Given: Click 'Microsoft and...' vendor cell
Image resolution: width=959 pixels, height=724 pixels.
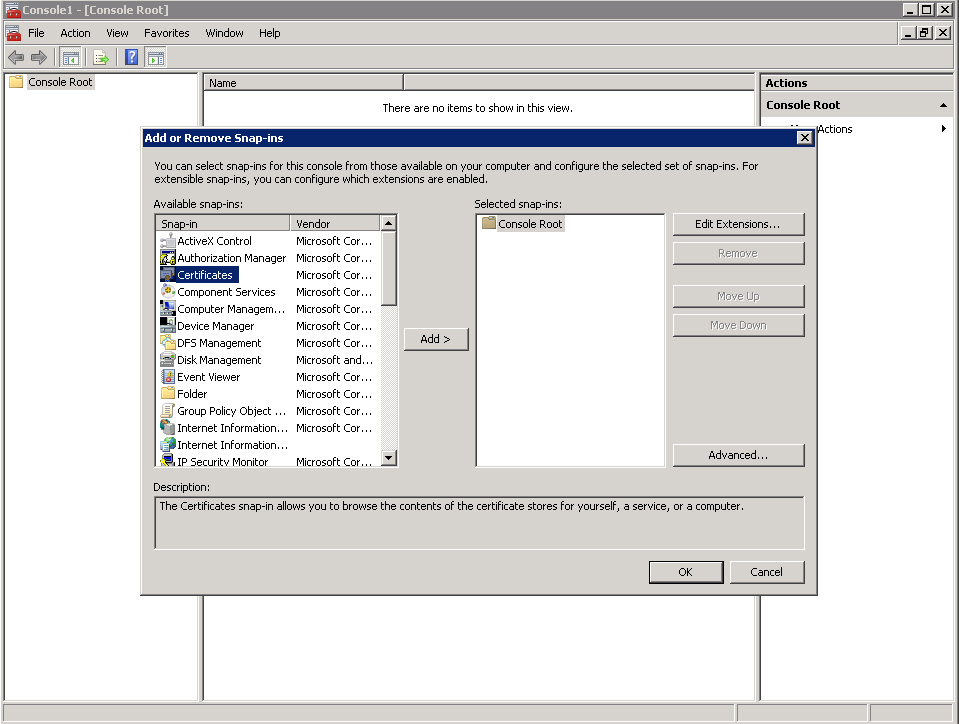Looking at the screenshot, I should (x=334, y=360).
